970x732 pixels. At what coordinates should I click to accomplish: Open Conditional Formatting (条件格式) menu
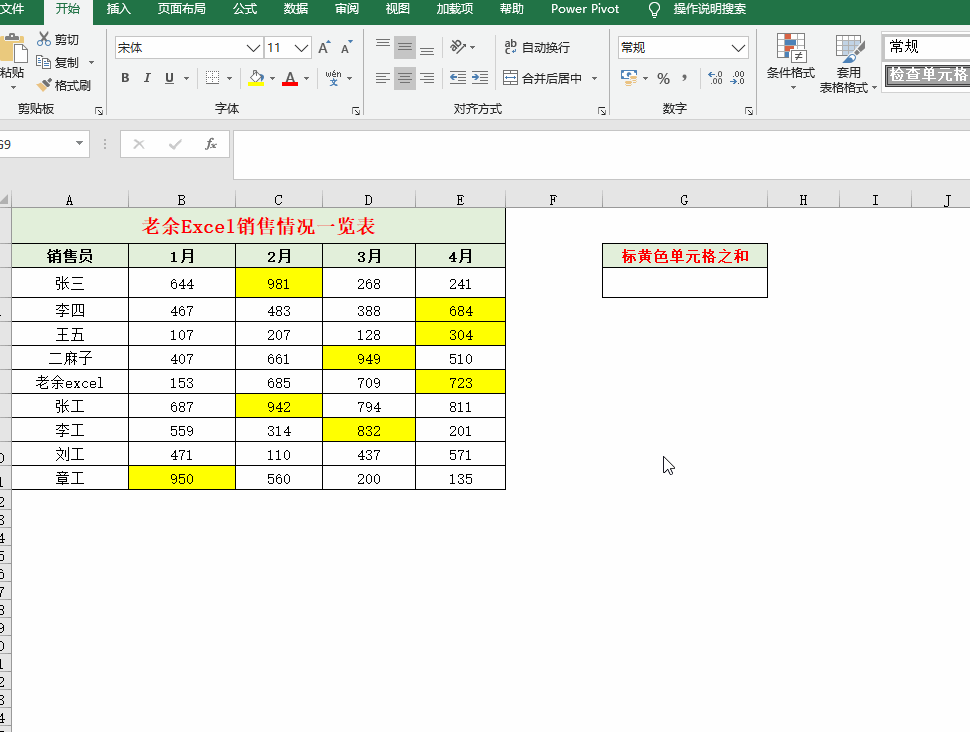(791, 62)
